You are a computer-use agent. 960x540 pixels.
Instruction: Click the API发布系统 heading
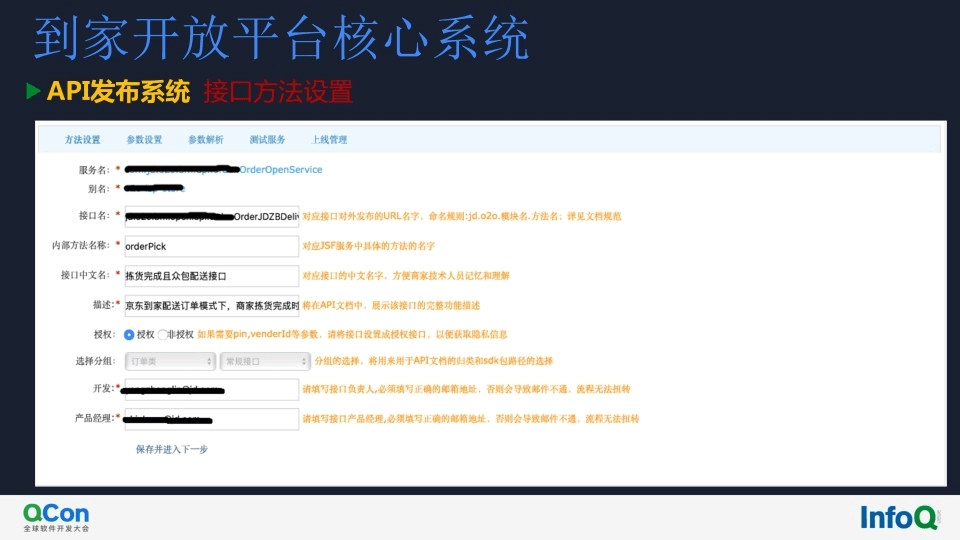(118, 92)
